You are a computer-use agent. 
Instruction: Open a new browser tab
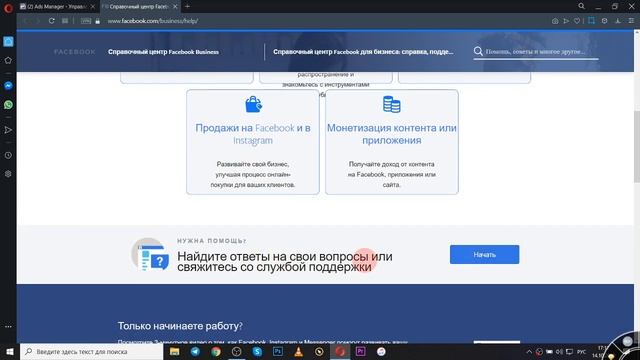tap(187, 7)
